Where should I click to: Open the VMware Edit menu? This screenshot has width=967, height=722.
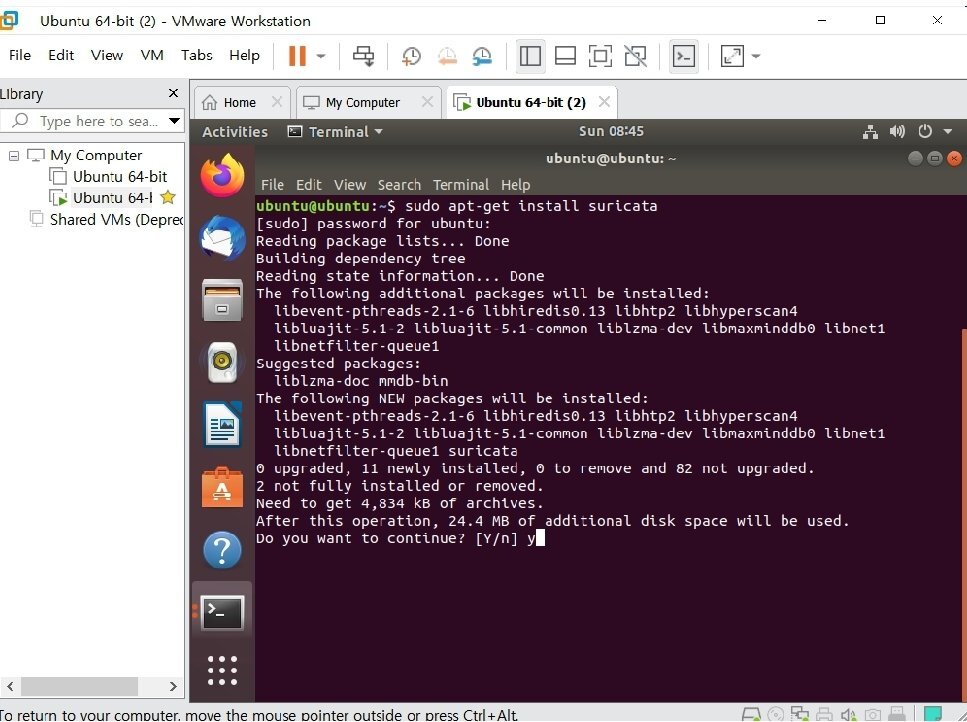click(61, 55)
